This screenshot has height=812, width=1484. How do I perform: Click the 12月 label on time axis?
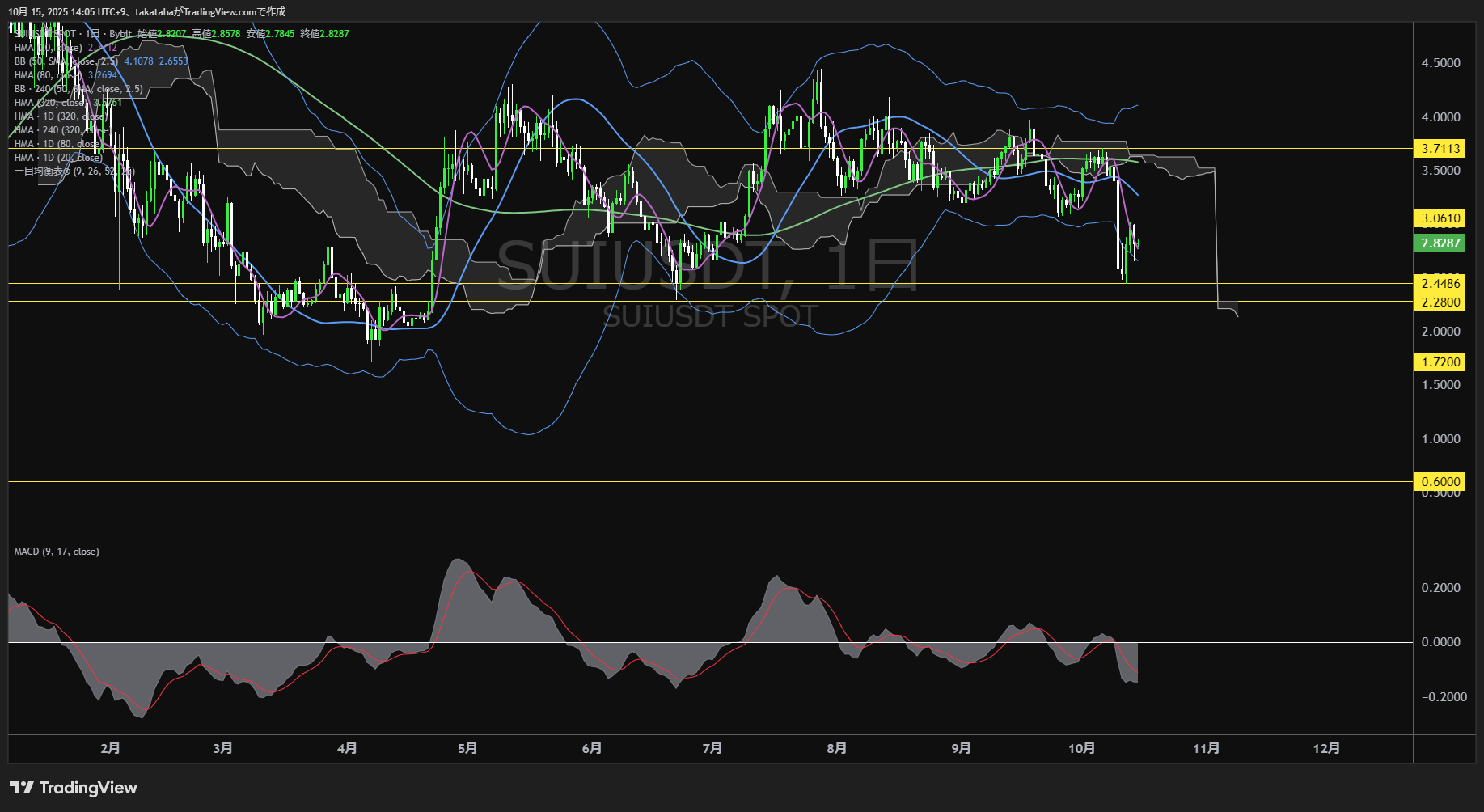point(1326,748)
